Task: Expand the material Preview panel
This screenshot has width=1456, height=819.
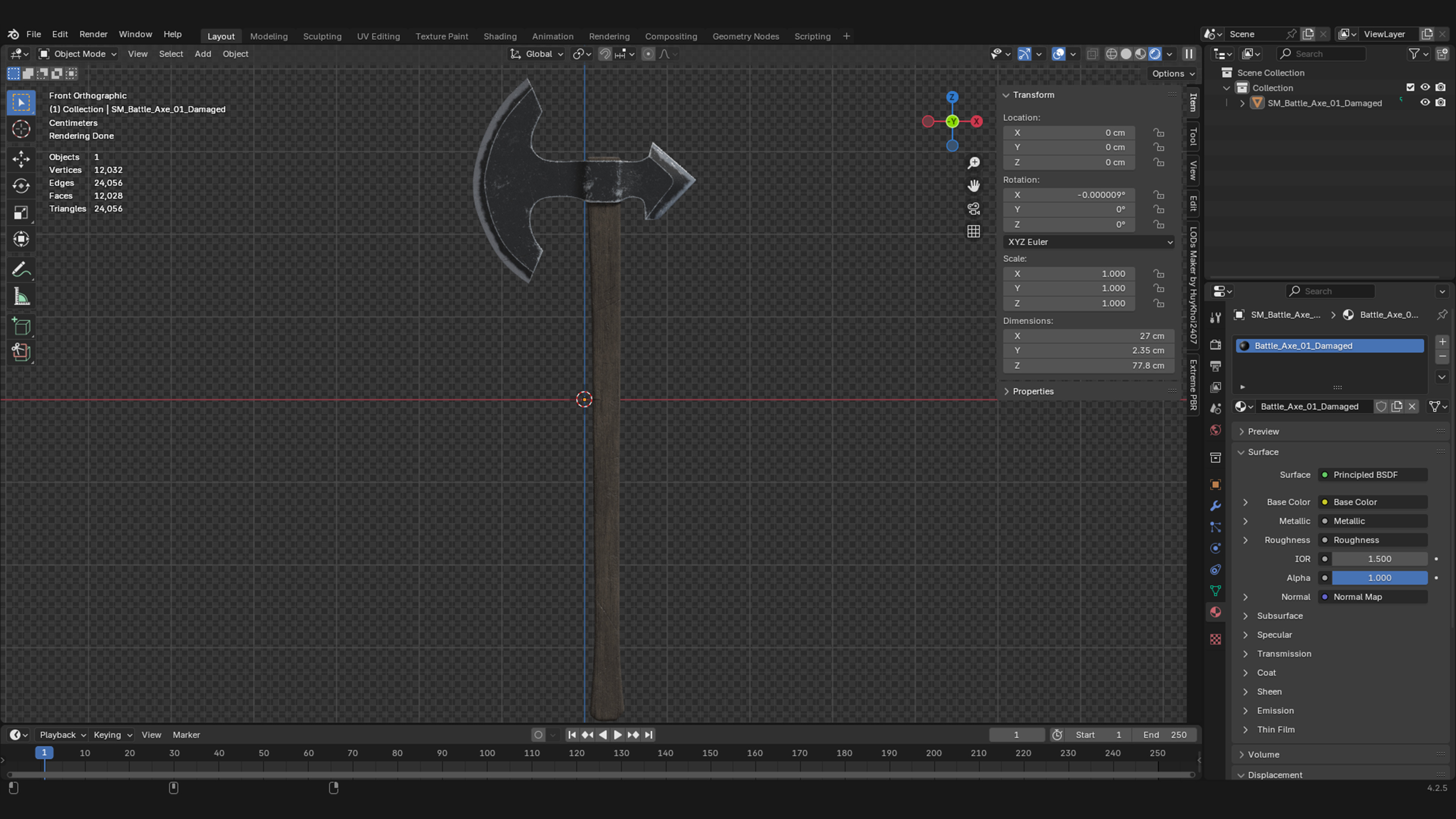Action: coord(1263,431)
